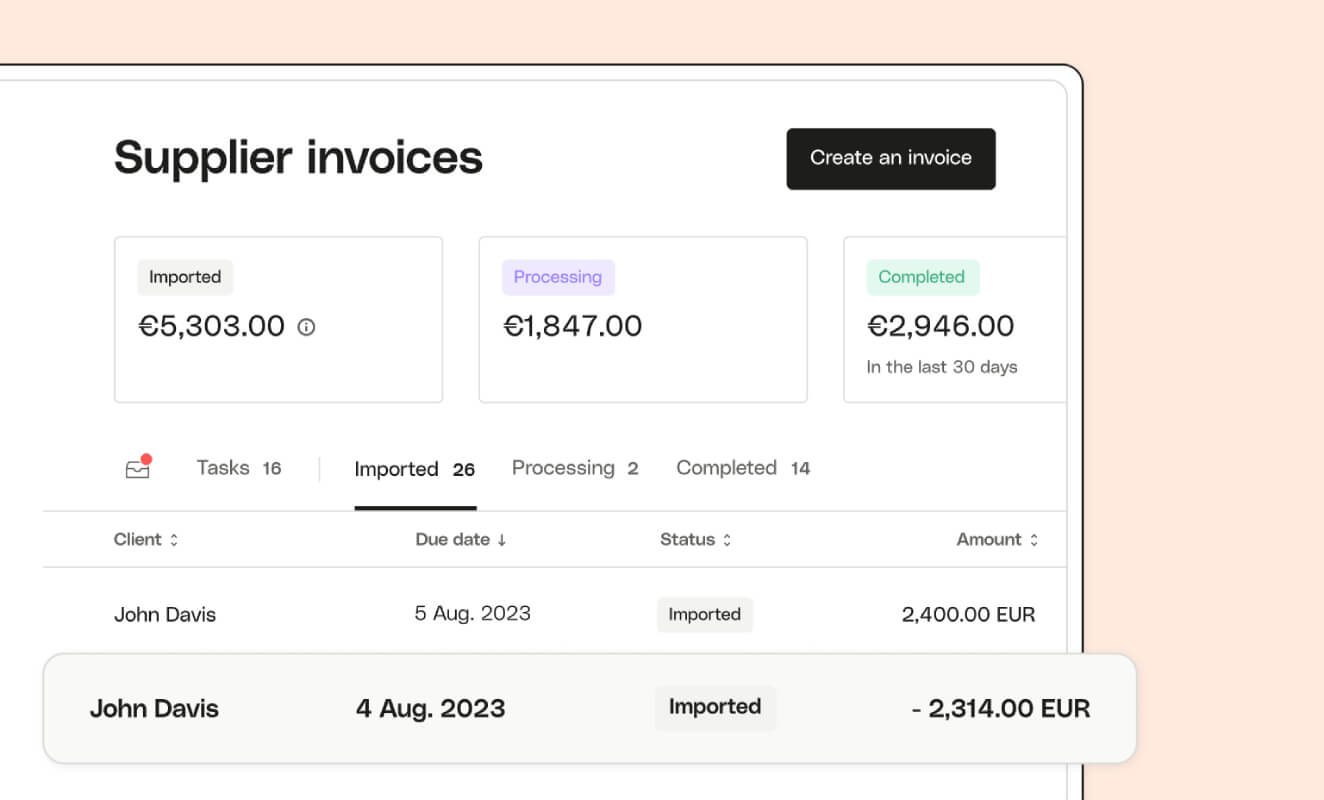
Task: Click the €1,847.00 processing amount
Action: point(573,326)
